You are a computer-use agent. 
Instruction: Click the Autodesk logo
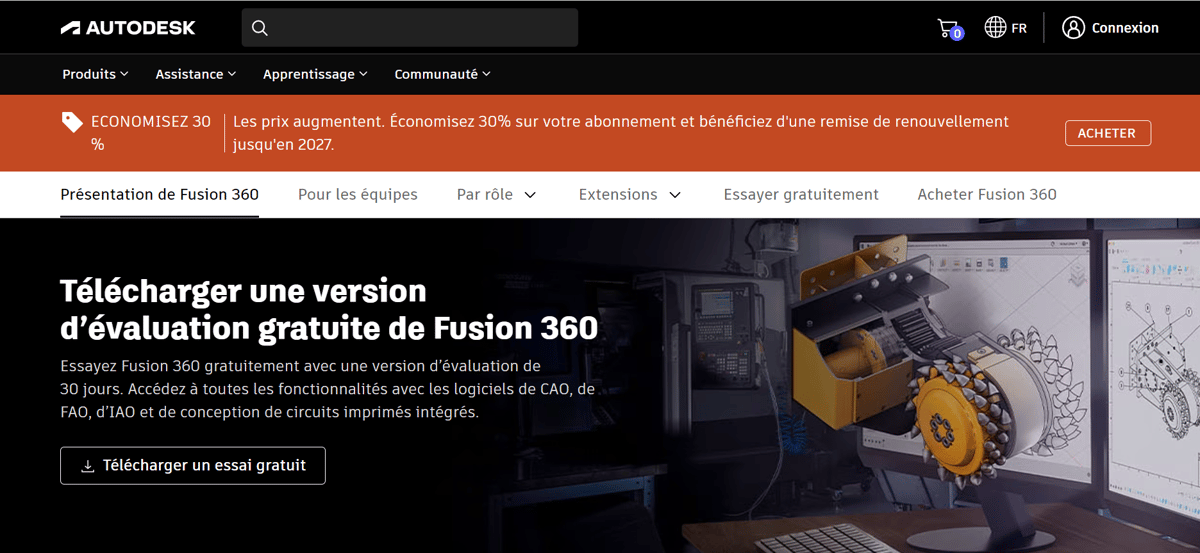(x=128, y=28)
